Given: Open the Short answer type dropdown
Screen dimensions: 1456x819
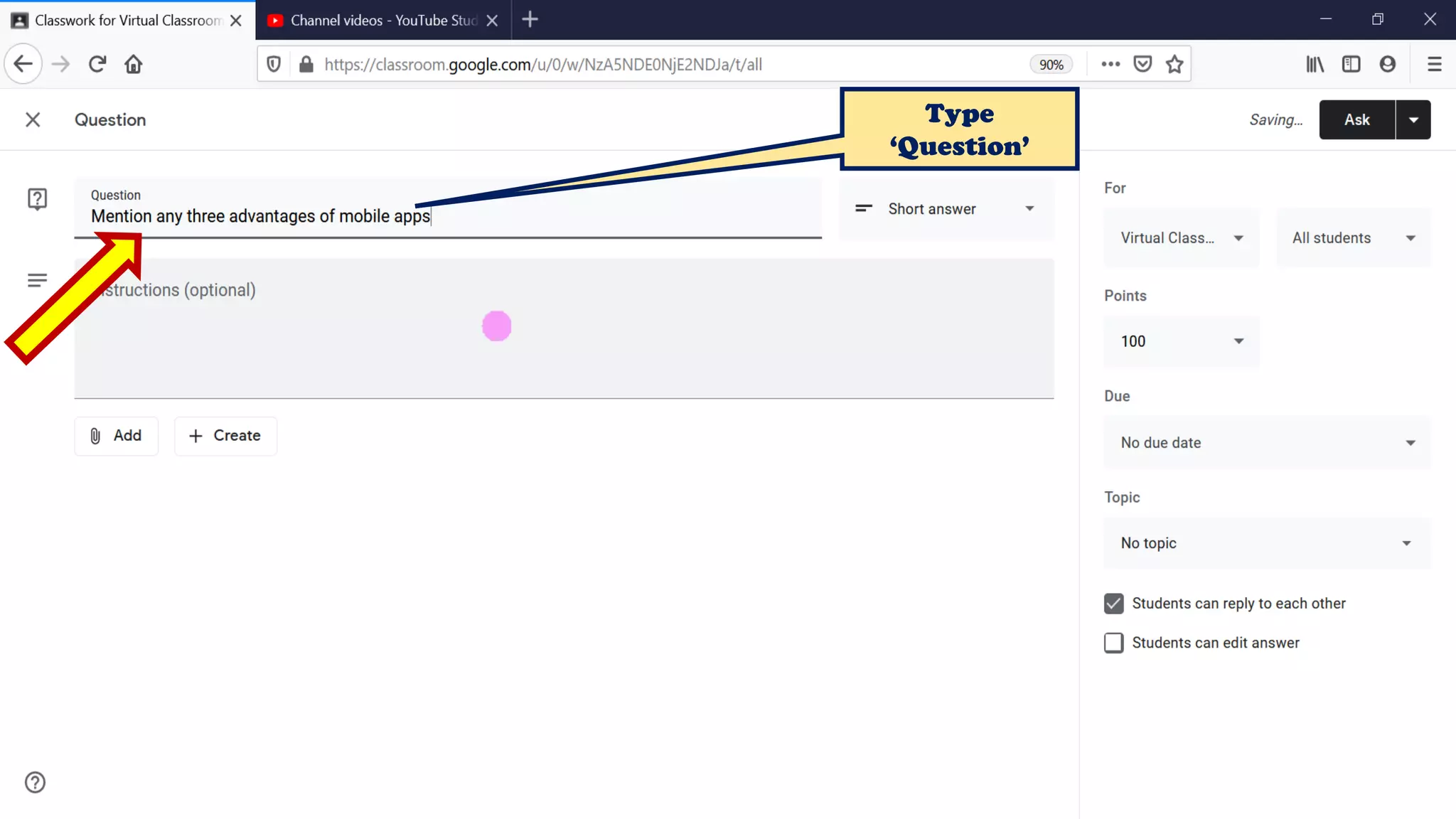Looking at the screenshot, I should (x=946, y=209).
